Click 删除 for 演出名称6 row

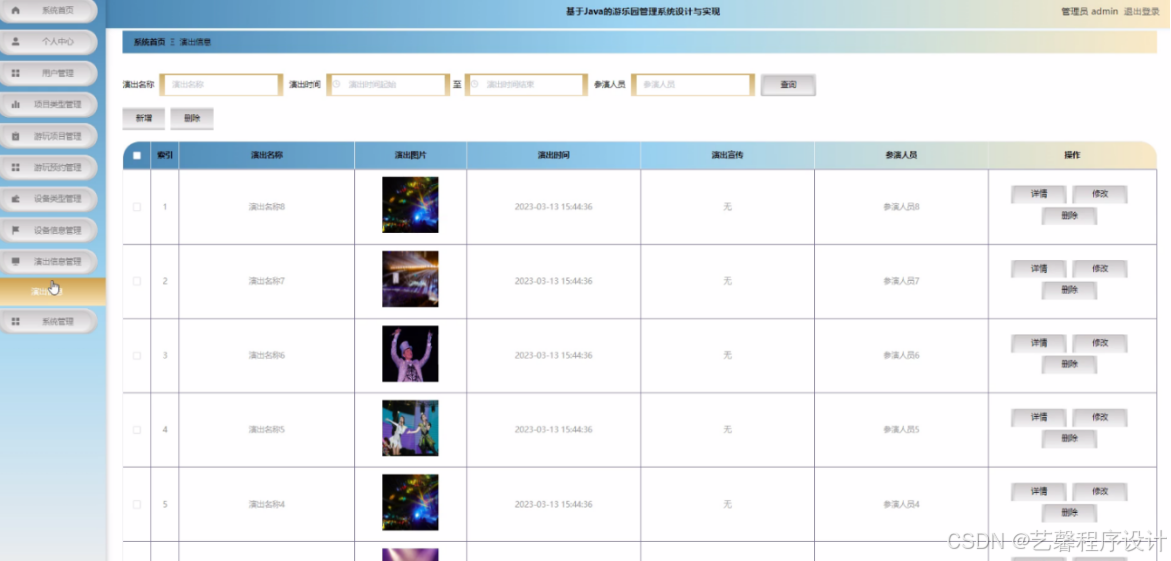click(1069, 365)
